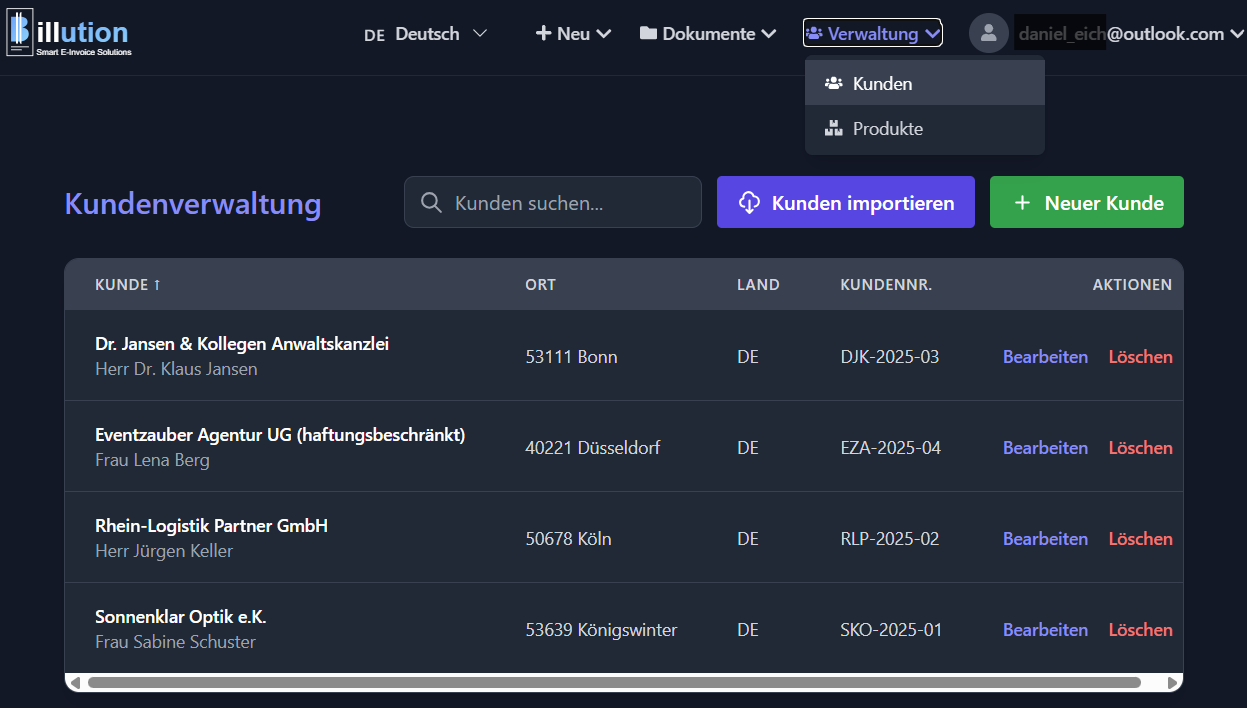Click the 53639 Königswinter cell
This screenshot has height=708, width=1247.
pos(601,630)
